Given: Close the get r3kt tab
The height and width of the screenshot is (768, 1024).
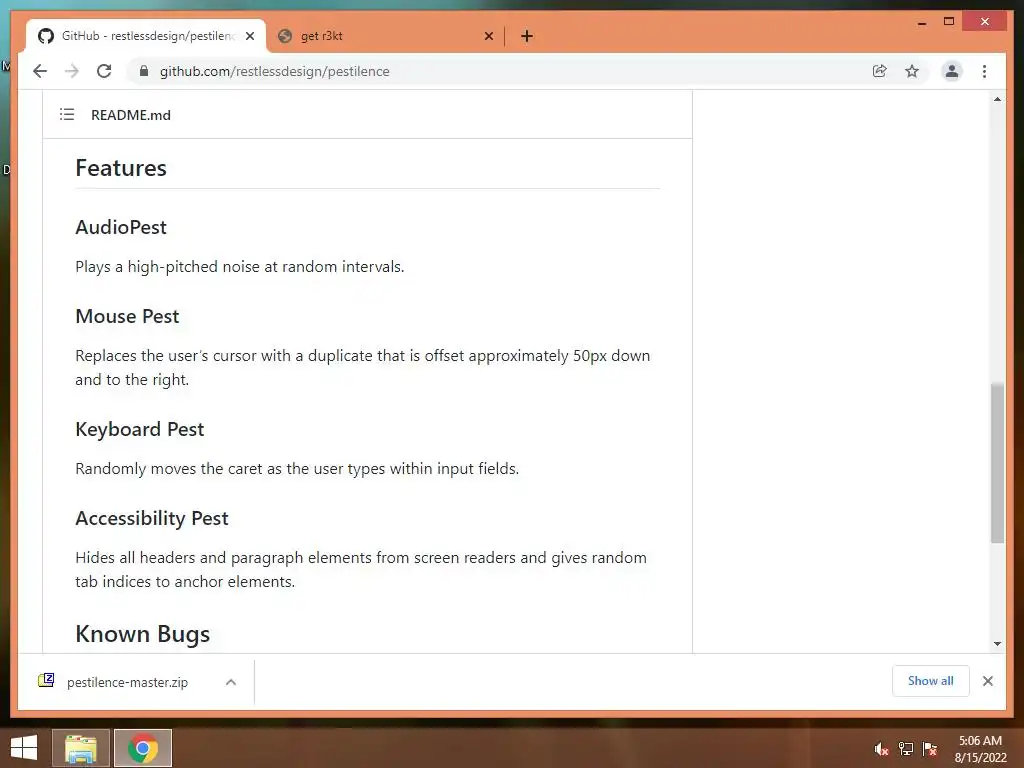Looking at the screenshot, I should (488, 37).
